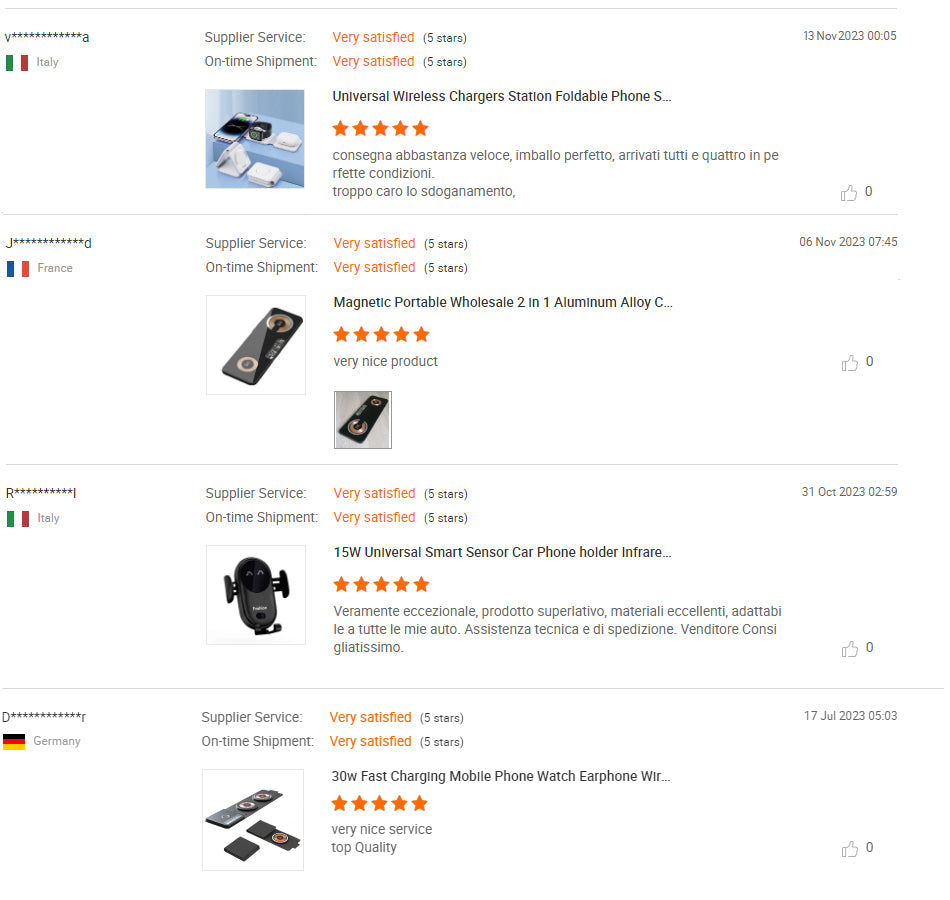Click the five-star rating on France review

(x=381, y=334)
